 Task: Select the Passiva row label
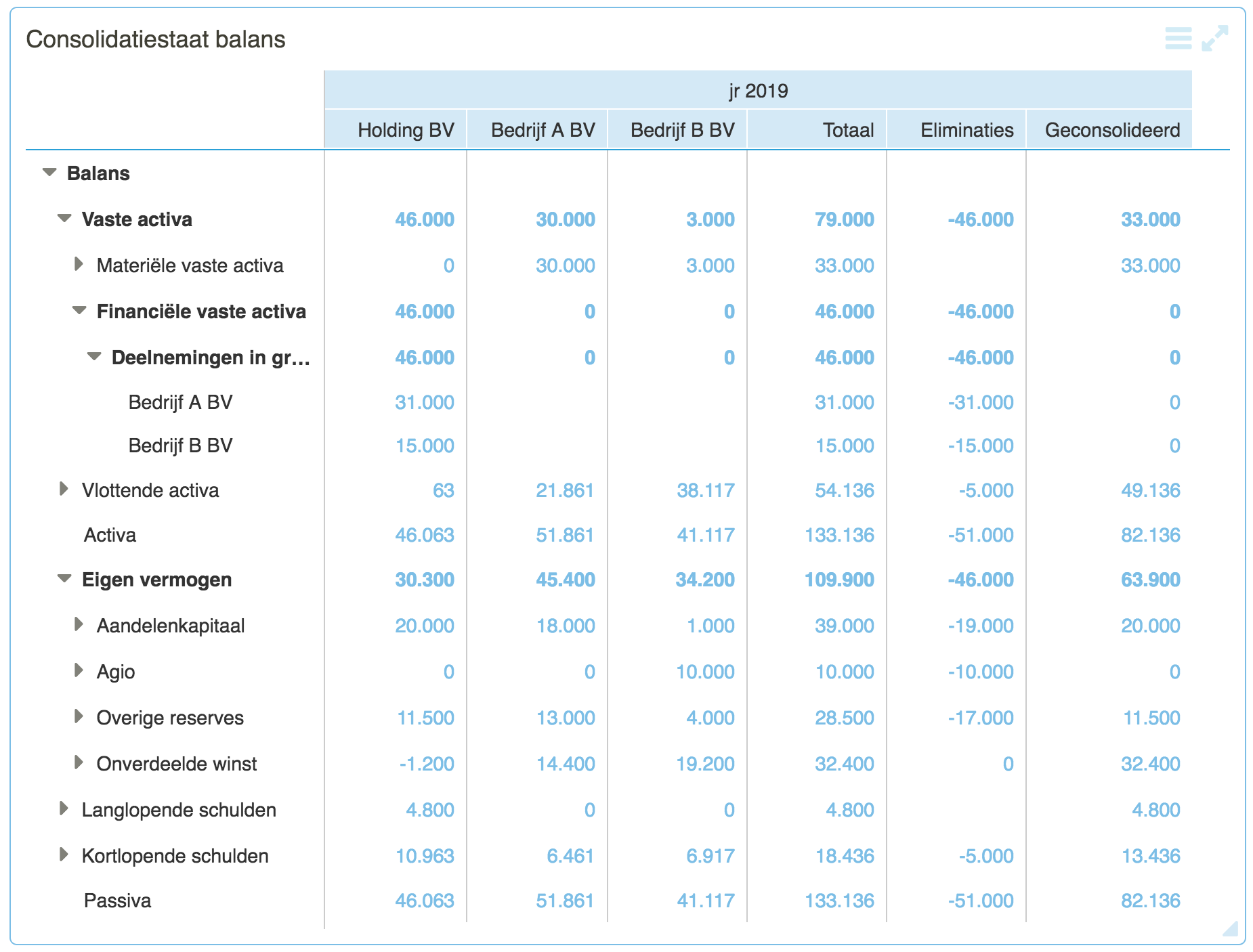117,901
